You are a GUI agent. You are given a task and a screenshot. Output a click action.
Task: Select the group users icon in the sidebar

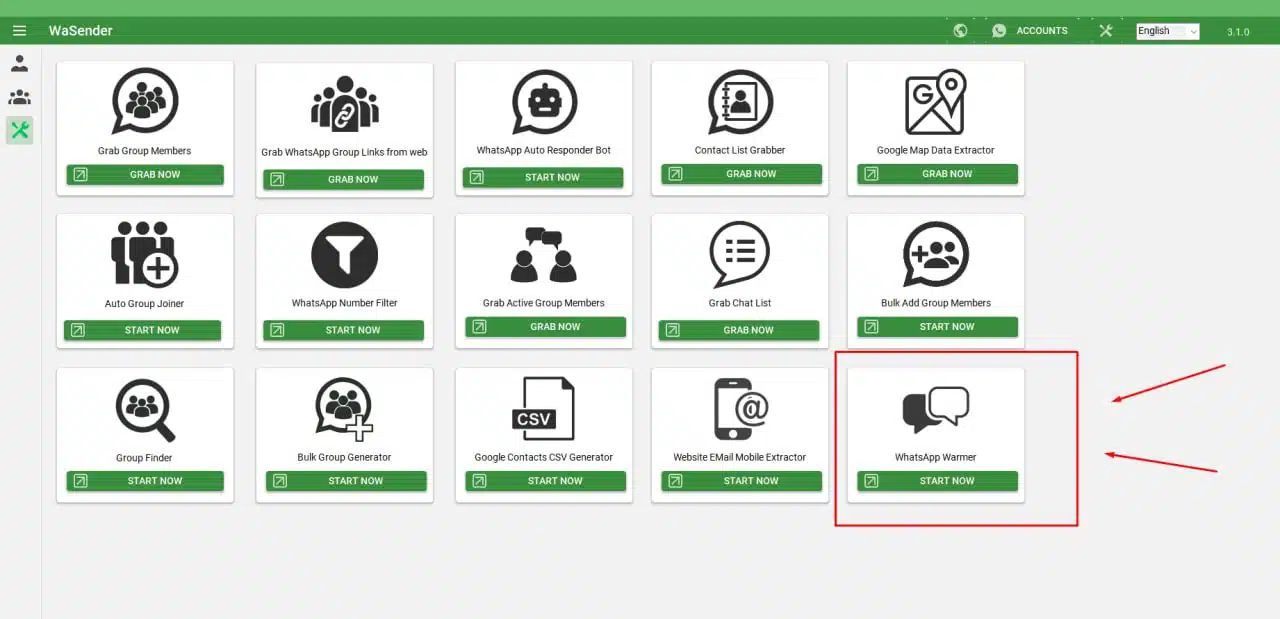[x=19, y=97]
